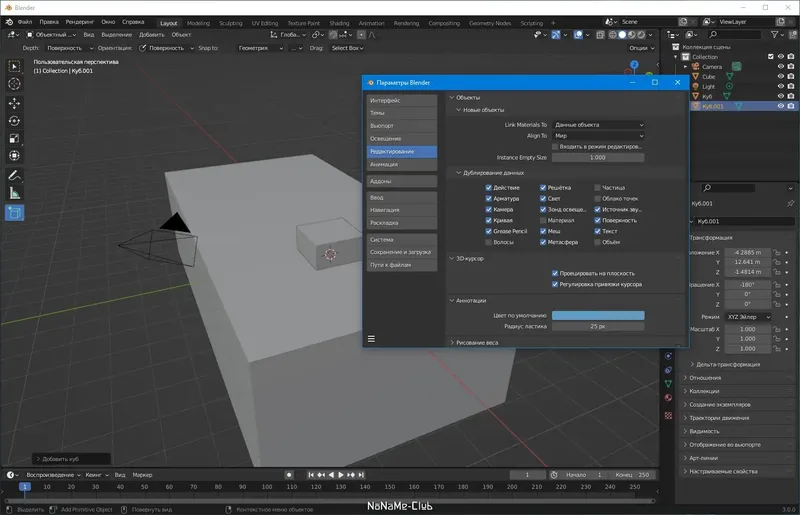Select the Move tool in the viewport toolbar

(x=15, y=102)
